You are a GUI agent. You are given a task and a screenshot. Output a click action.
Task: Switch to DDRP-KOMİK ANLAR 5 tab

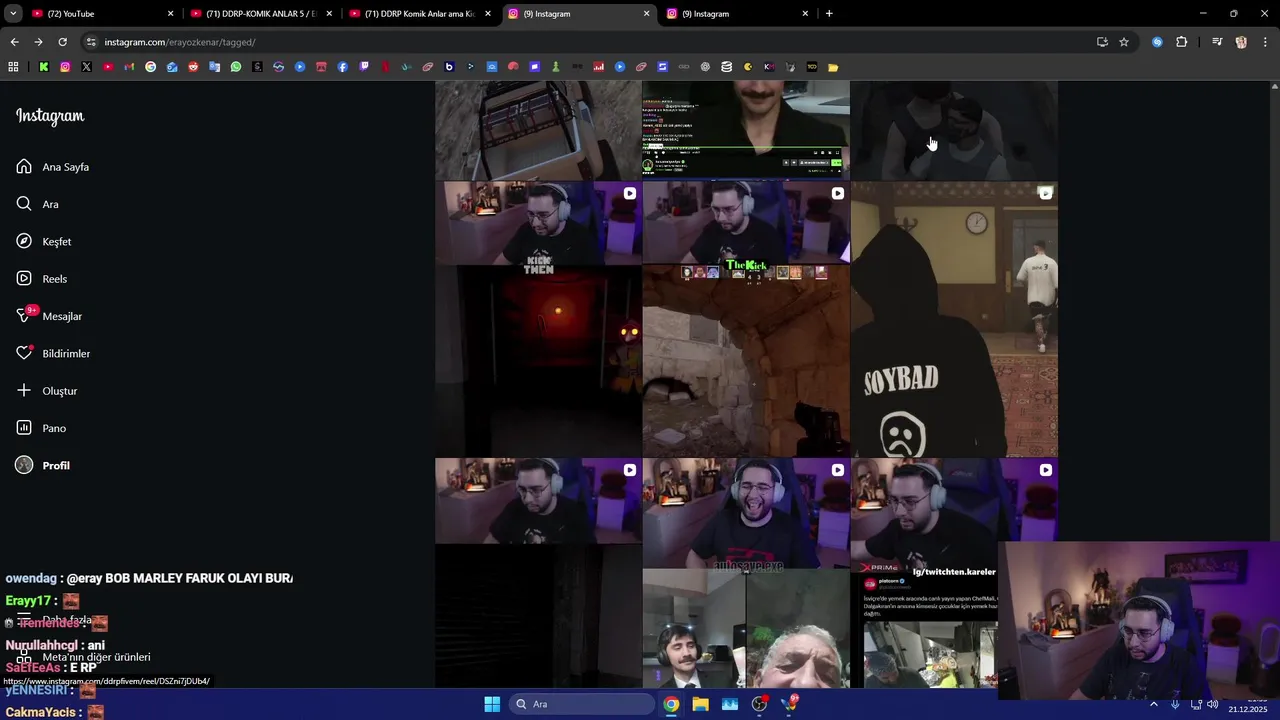(260, 14)
